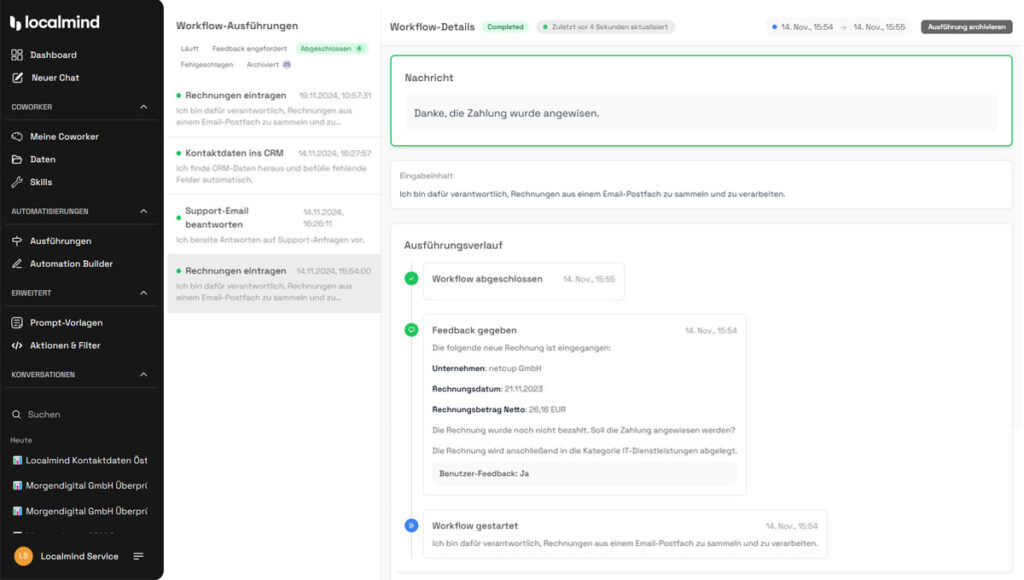Select the Skills wrench icon
The height and width of the screenshot is (580, 1024).
[17, 183]
